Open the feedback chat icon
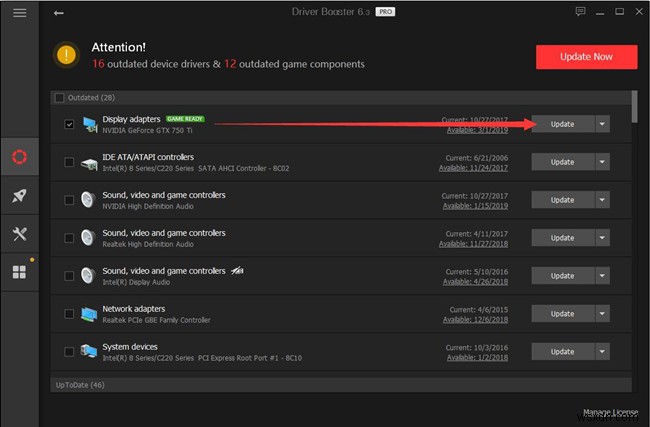Viewport: 650px width, 427px height. [581, 12]
